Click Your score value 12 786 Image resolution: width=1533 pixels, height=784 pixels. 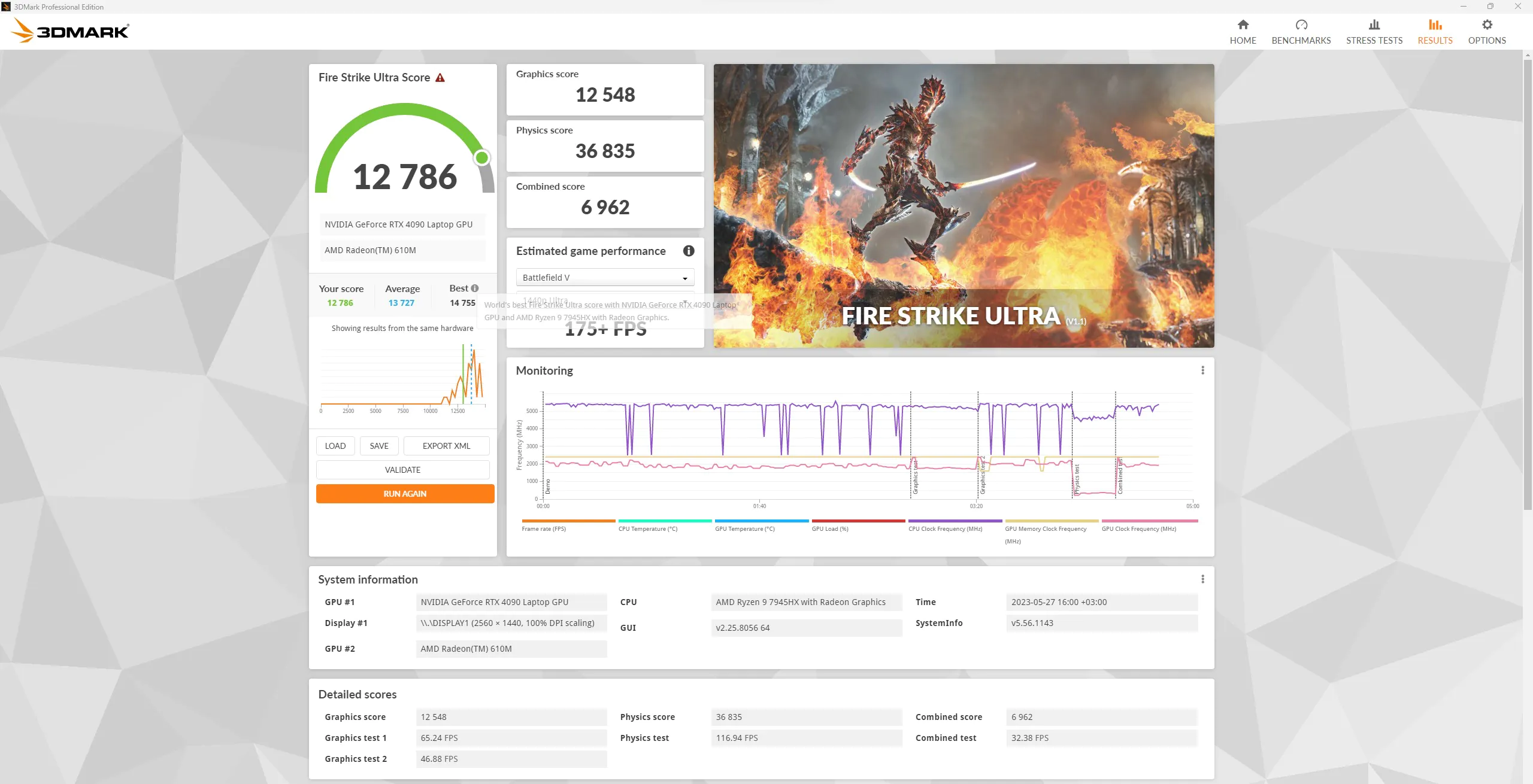pos(340,303)
